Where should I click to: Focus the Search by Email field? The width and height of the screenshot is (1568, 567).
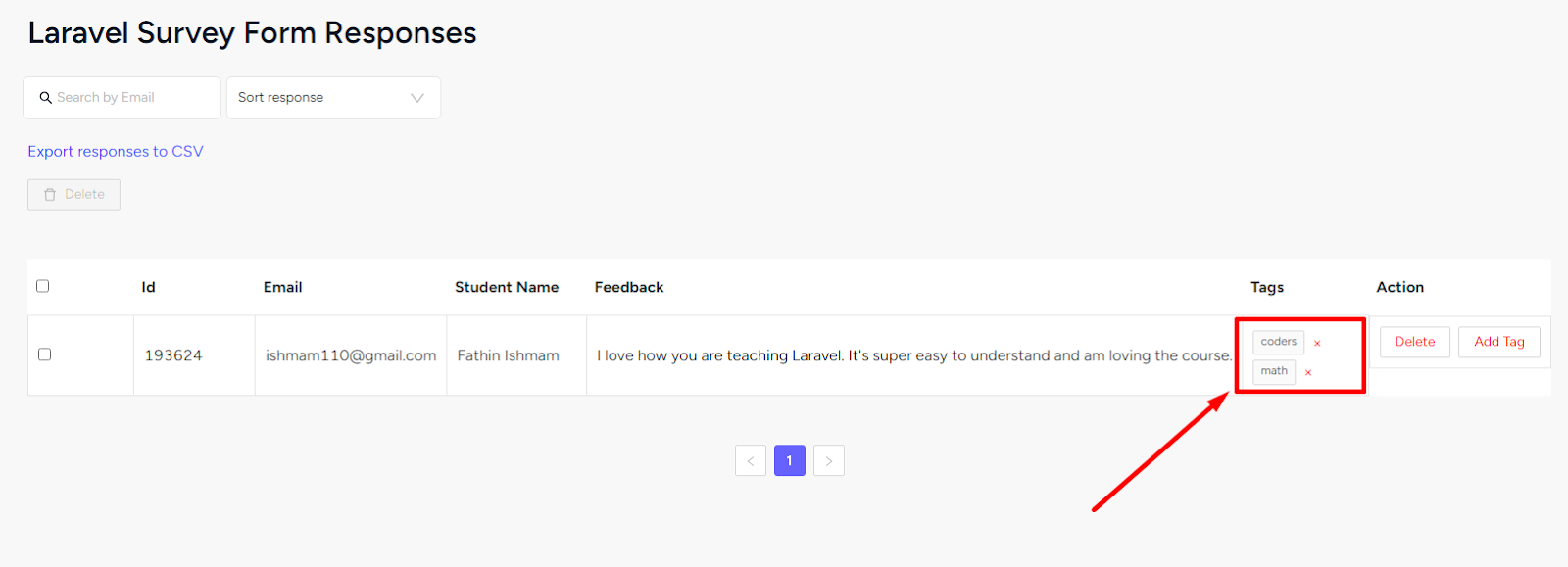122,98
